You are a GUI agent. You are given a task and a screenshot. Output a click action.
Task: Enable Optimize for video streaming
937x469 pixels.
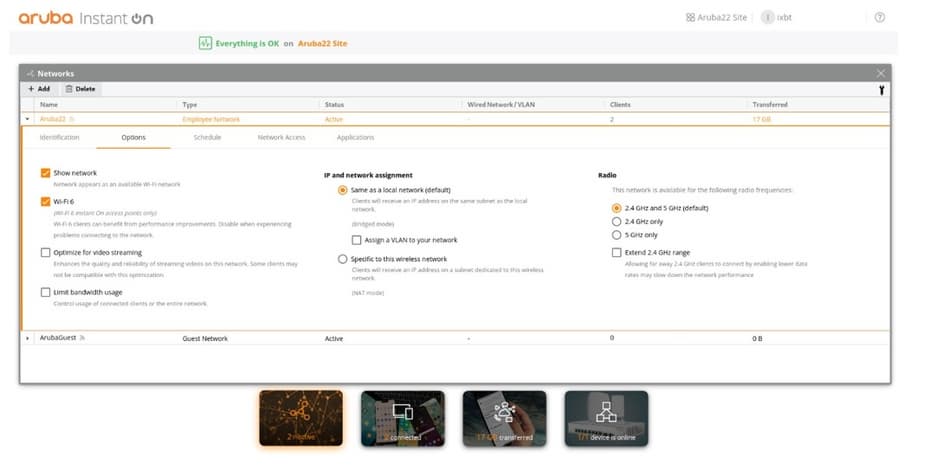pos(45,252)
